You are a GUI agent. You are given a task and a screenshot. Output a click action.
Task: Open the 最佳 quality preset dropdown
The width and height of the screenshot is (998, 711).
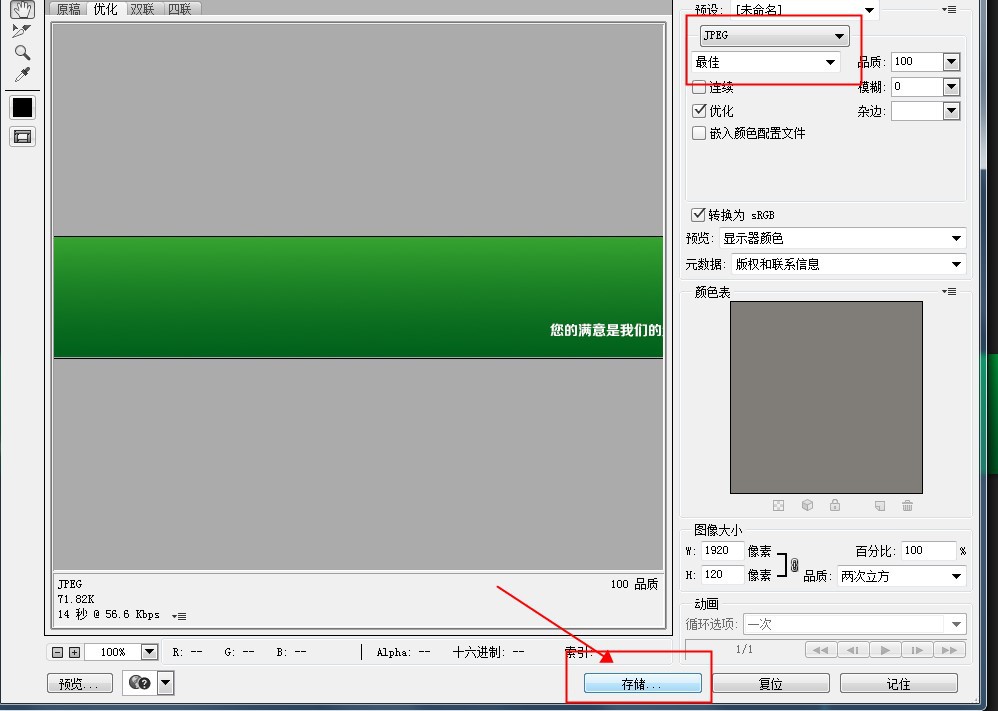(766, 62)
